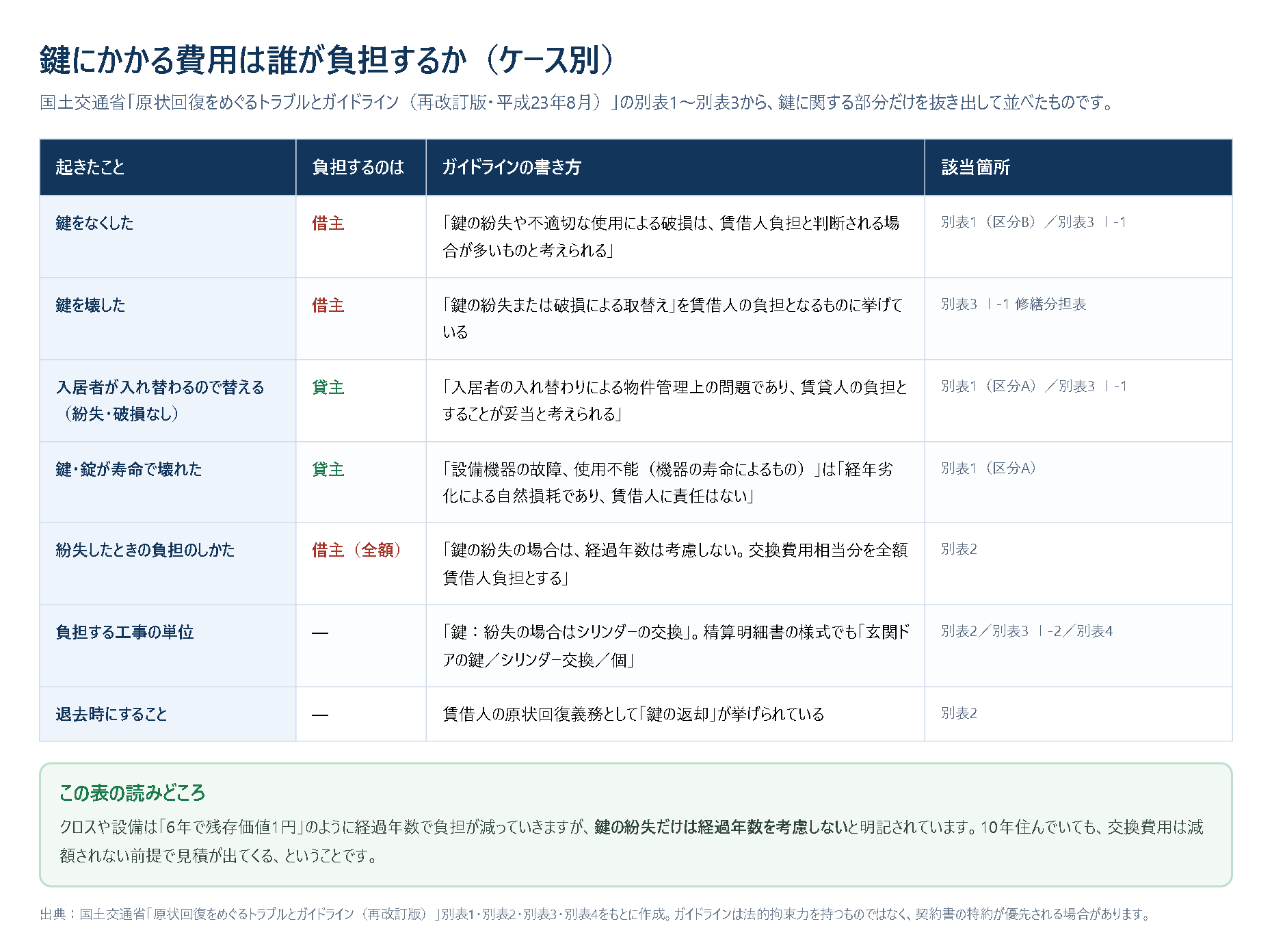1272x952 pixels.
Task: Click the dash in the 負担する工事の単位 row
Action: (320, 633)
